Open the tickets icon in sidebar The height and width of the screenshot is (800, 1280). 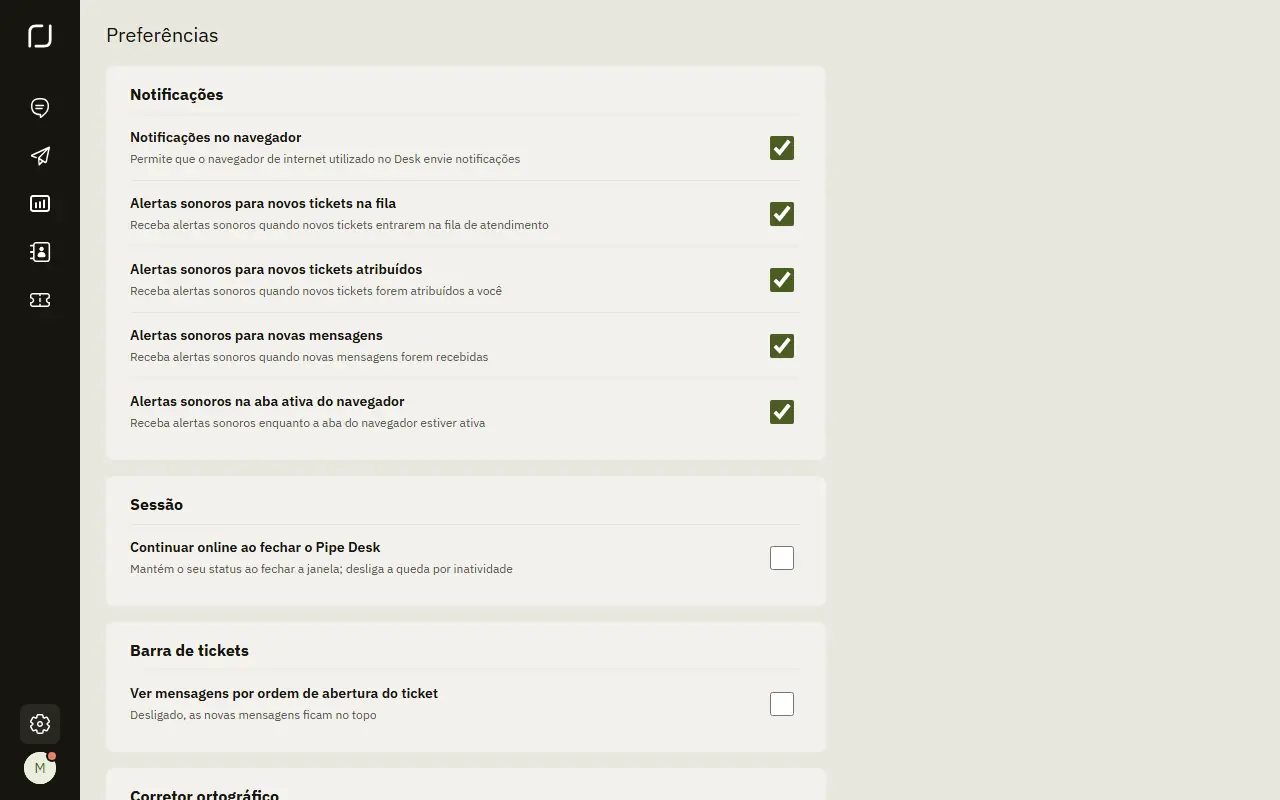point(40,300)
